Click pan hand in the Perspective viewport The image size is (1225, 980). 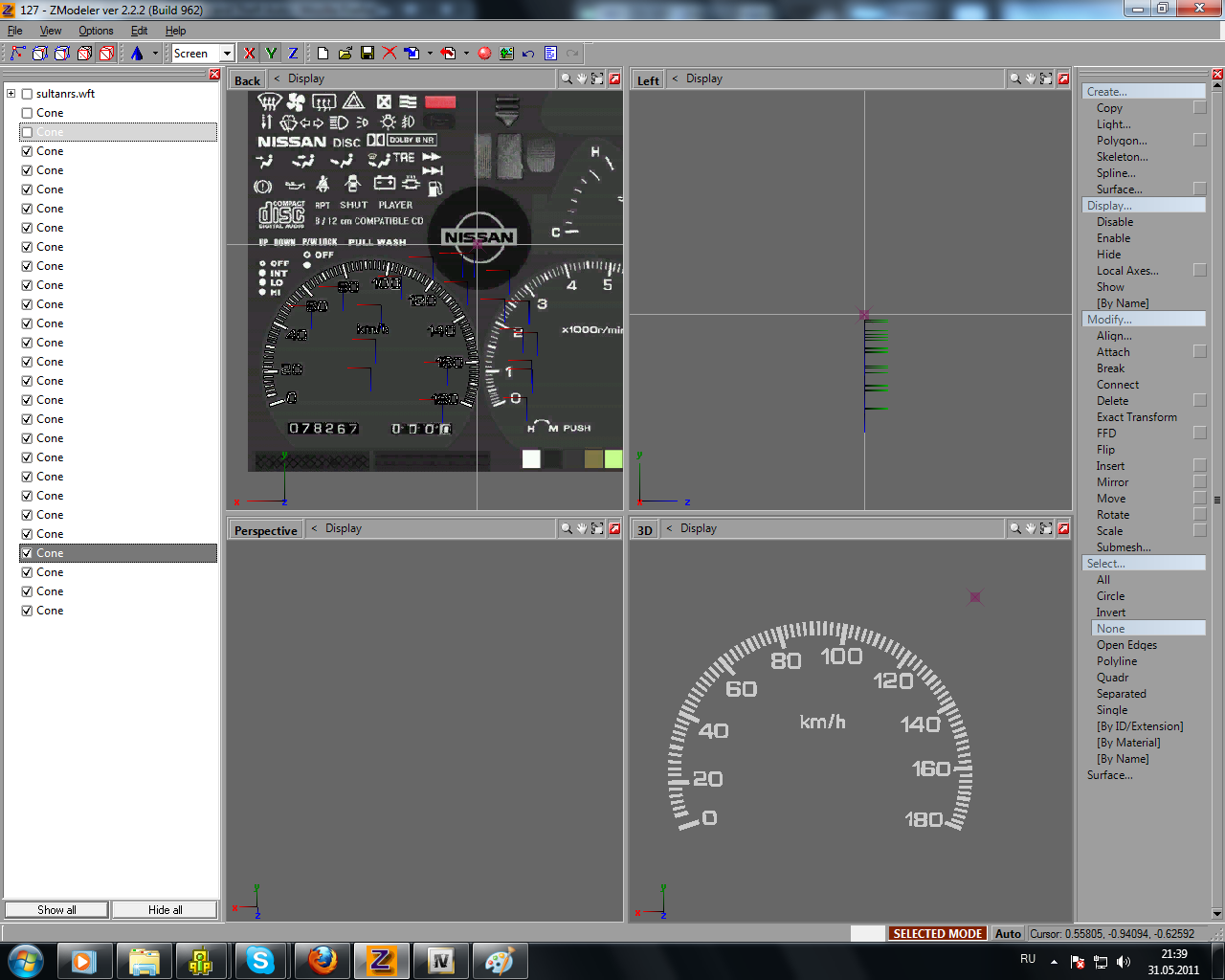tap(582, 528)
